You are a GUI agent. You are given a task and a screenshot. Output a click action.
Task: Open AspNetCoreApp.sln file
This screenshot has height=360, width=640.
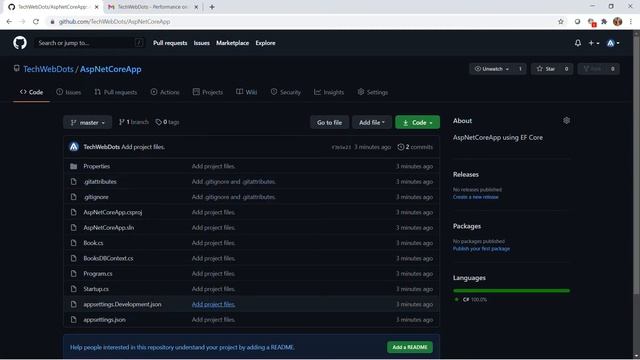coord(109,228)
